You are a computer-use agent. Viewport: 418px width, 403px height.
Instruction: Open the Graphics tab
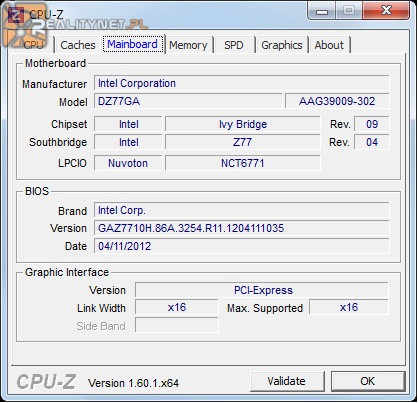(282, 45)
